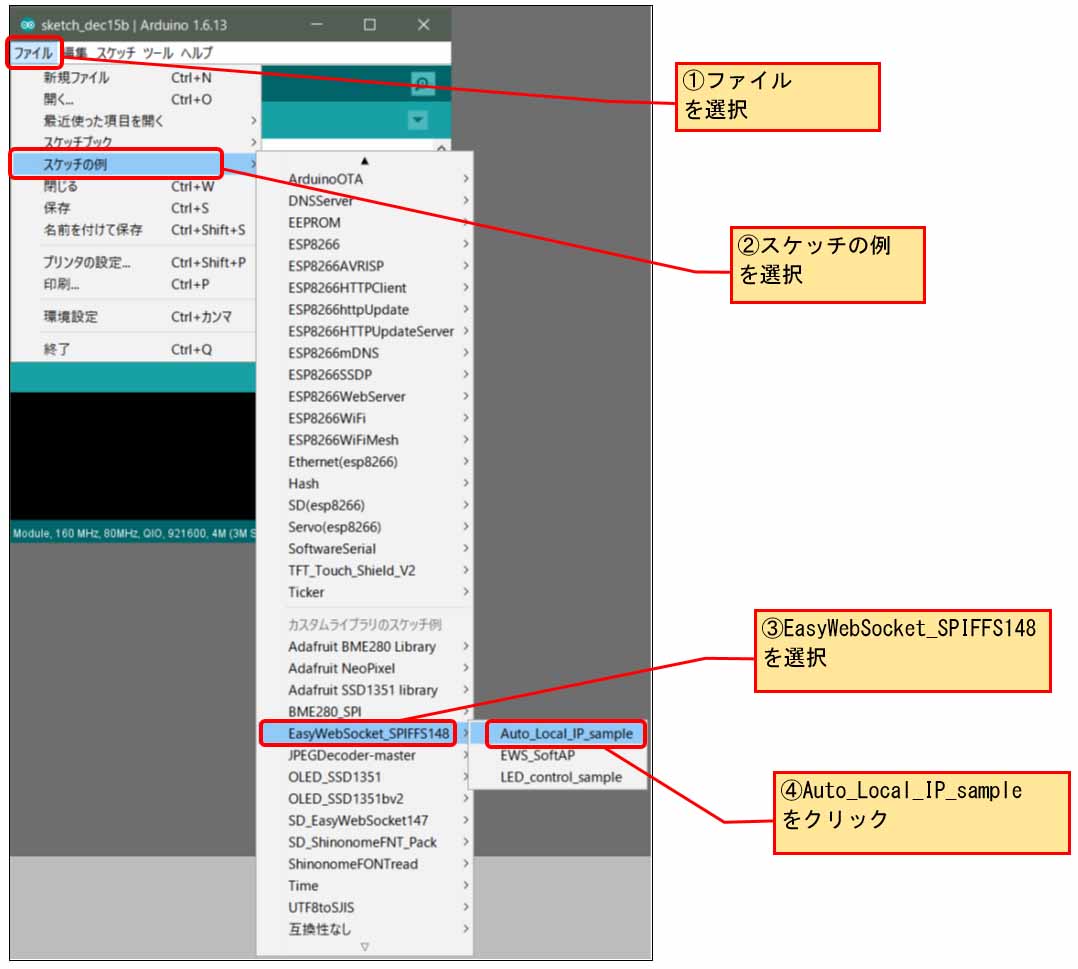Image resolution: width=1078 pixels, height=969 pixels.
Task: Open BME280_SPI examples entry
Action: coord(366,712)
